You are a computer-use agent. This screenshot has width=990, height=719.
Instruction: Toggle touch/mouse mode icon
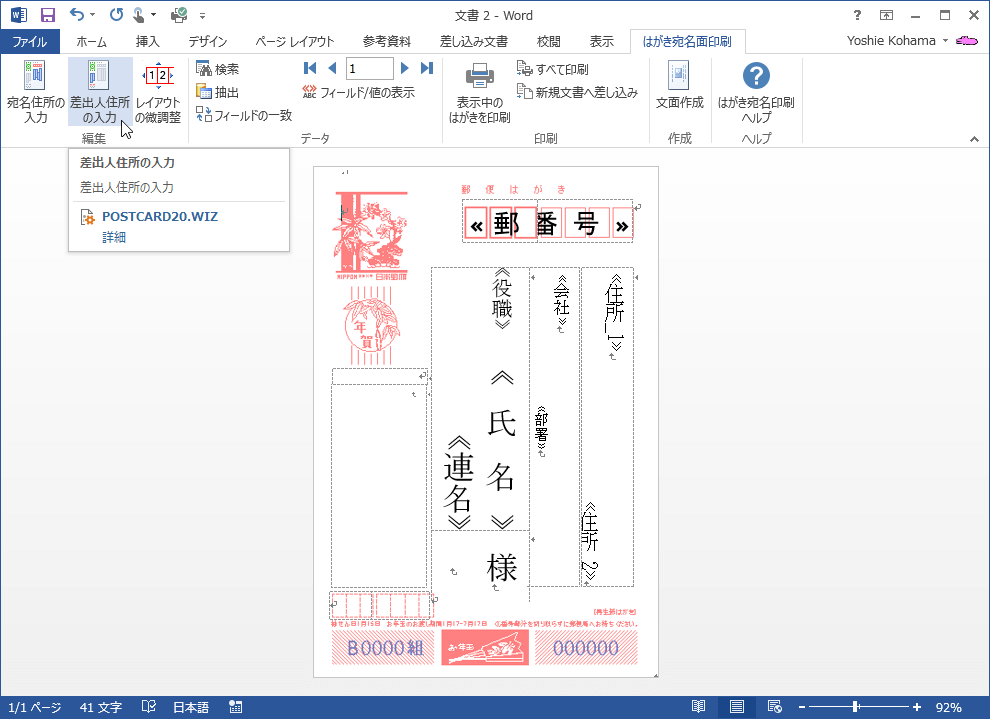pos(138,14)
